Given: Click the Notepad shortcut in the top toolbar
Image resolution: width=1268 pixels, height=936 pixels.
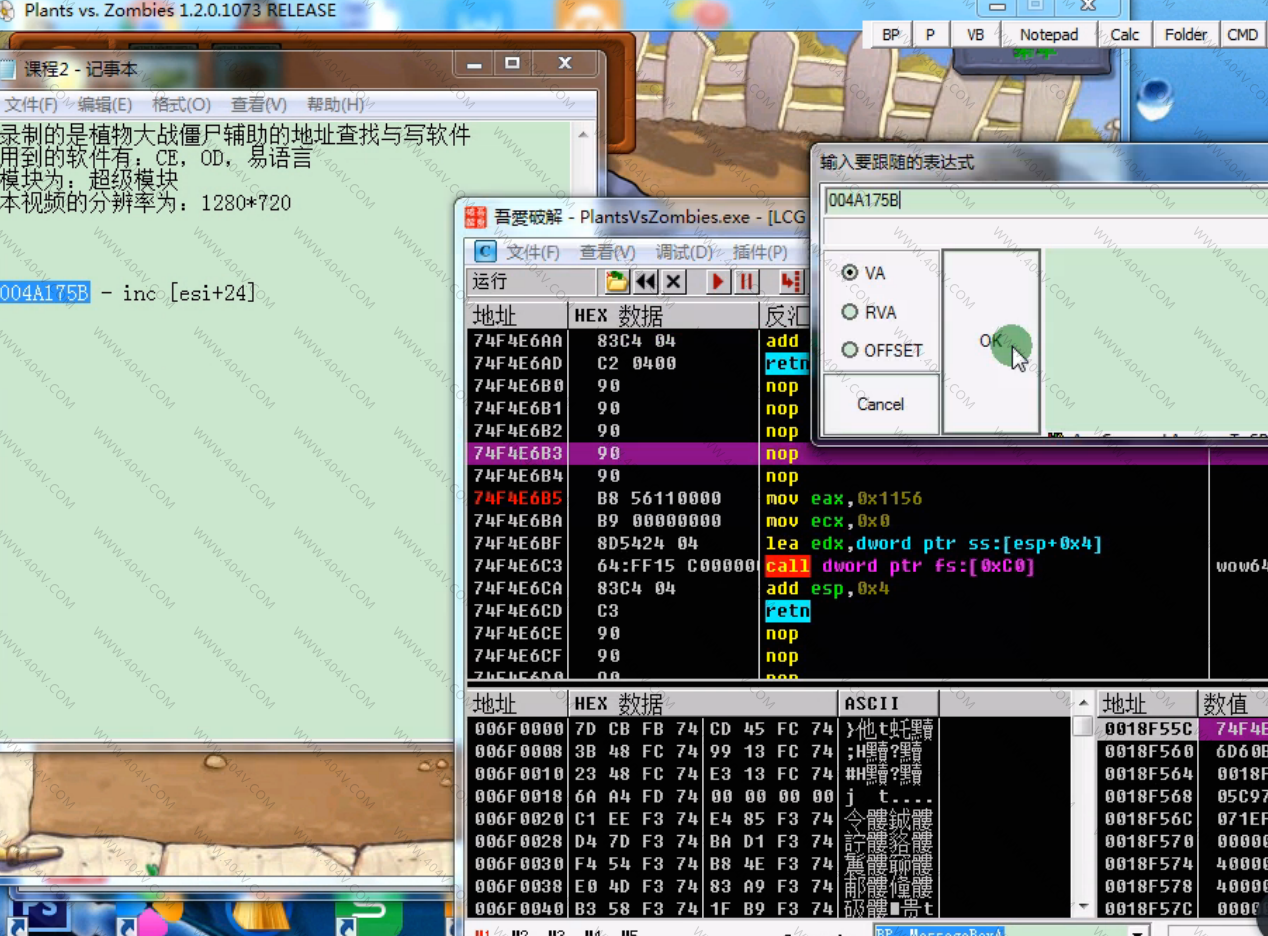Looking at the screenshot, I should 1048,34.
